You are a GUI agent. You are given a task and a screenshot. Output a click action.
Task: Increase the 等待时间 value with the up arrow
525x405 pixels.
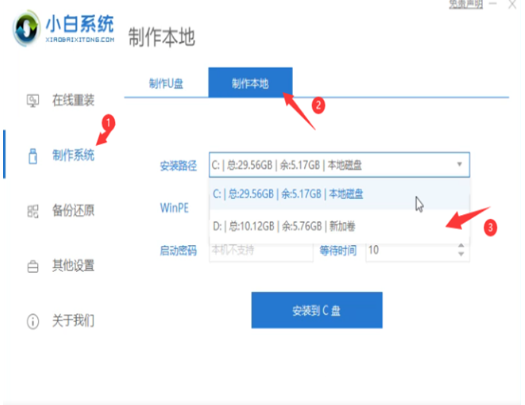pyautogui.click(x=461, y=246)
